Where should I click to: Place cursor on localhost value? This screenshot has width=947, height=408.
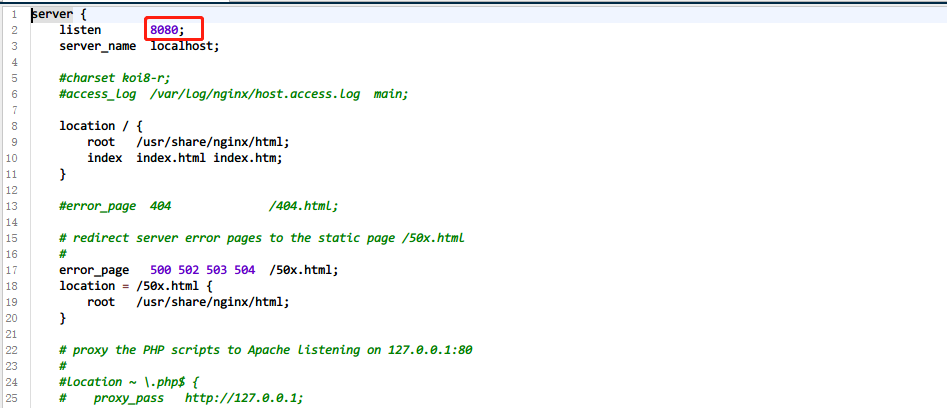tap(182, 46)
